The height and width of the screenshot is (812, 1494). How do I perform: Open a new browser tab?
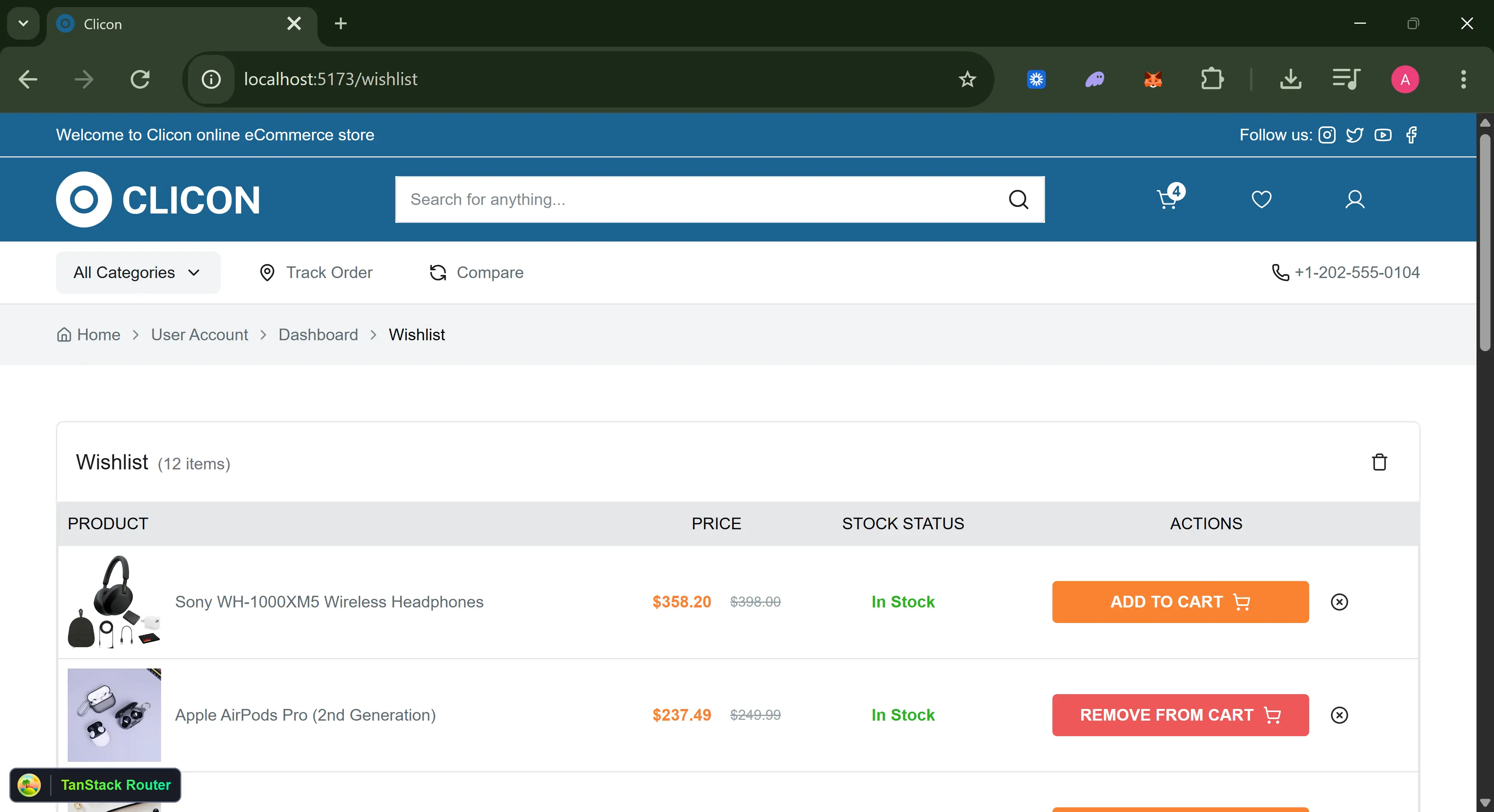click(x=340, y=24)
